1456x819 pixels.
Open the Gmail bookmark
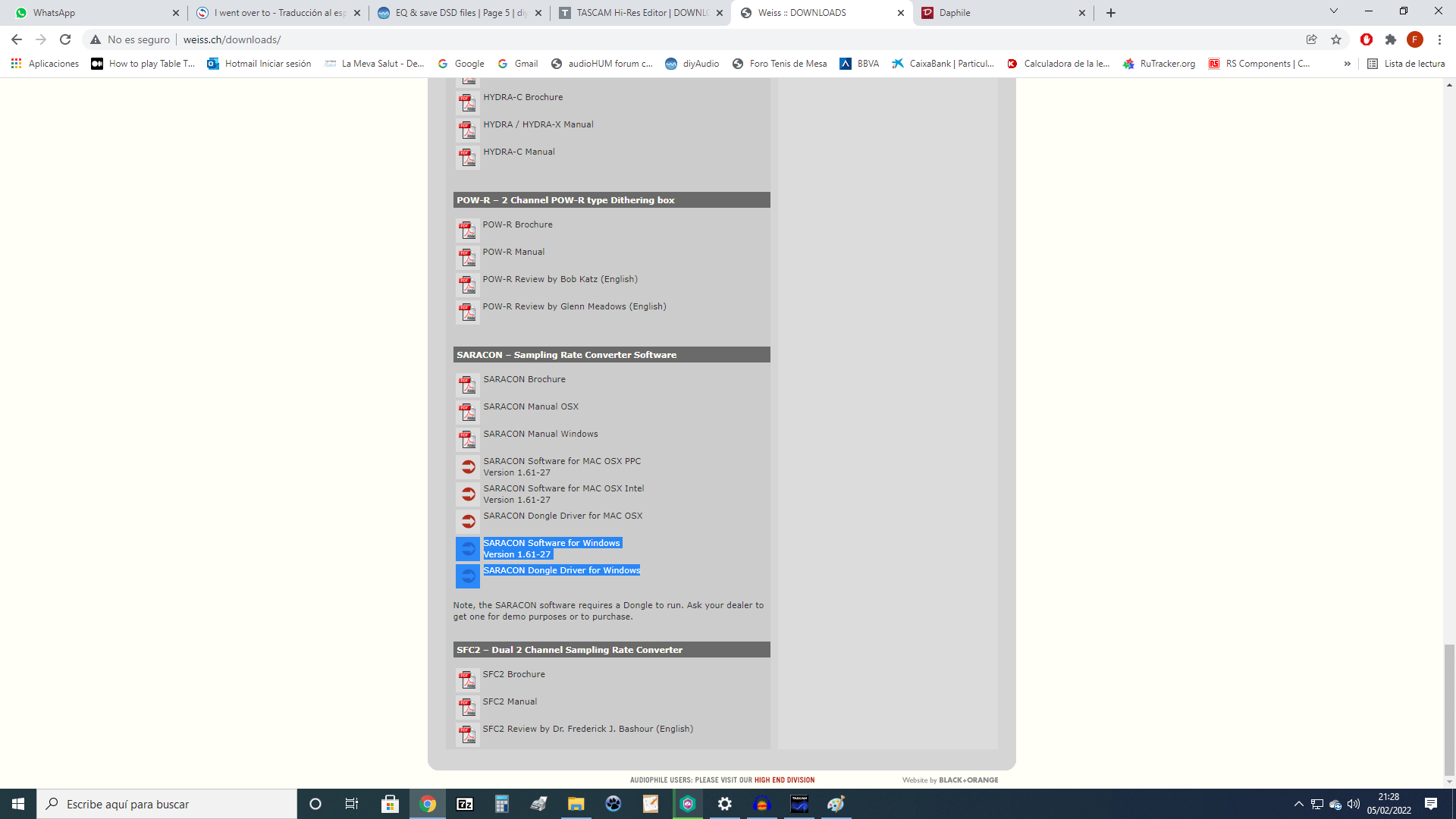[x=518, y=64]
